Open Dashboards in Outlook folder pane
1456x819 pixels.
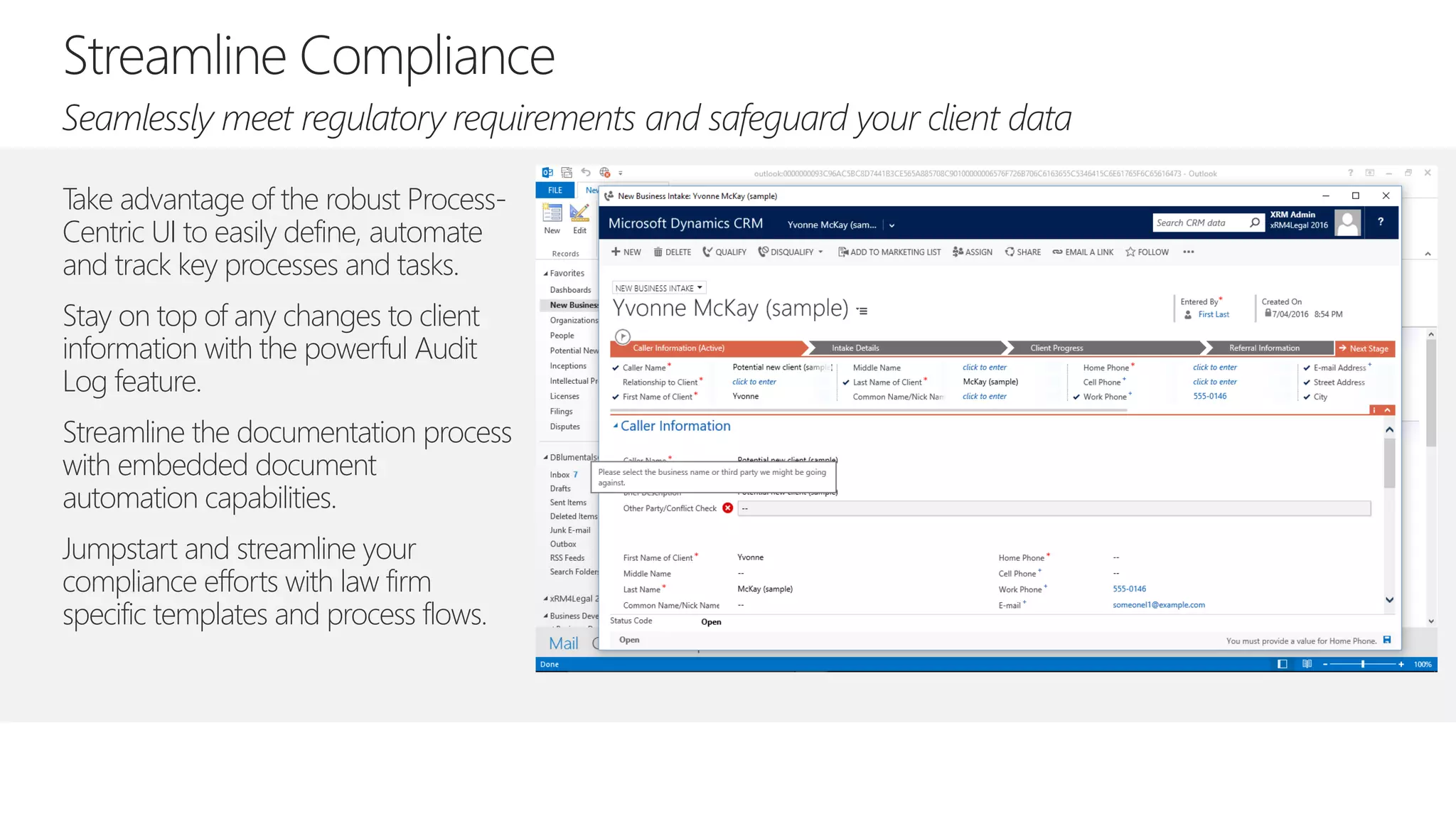[570, 290]
